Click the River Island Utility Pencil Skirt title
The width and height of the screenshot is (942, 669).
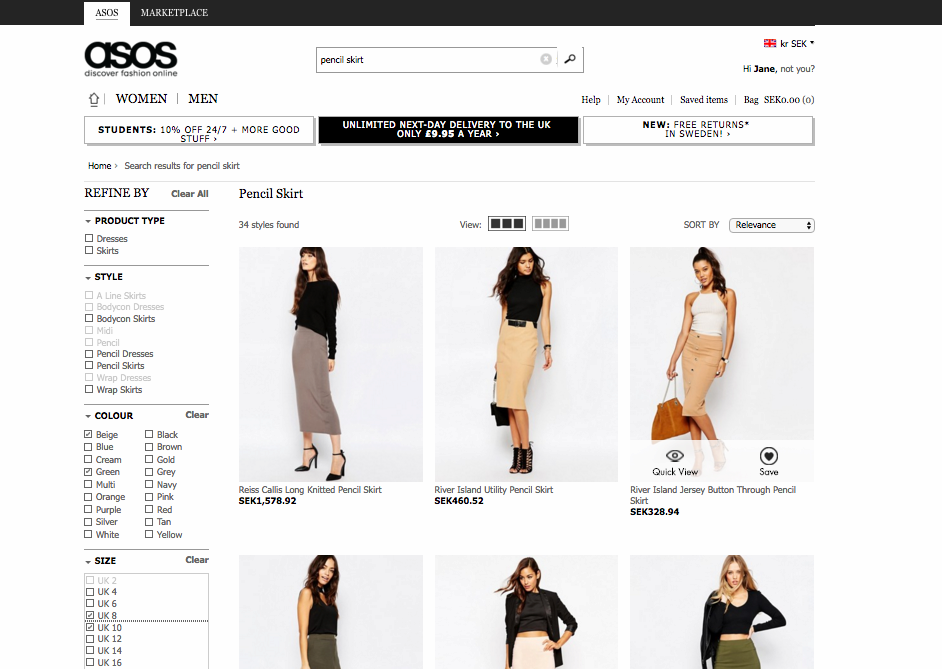point(494,490)
